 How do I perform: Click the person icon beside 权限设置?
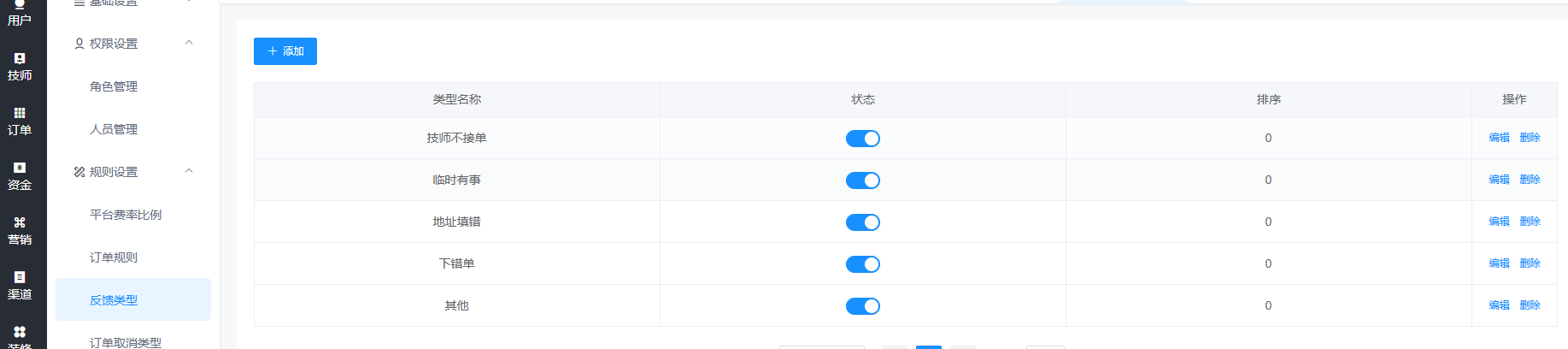[x=79, y=44]
